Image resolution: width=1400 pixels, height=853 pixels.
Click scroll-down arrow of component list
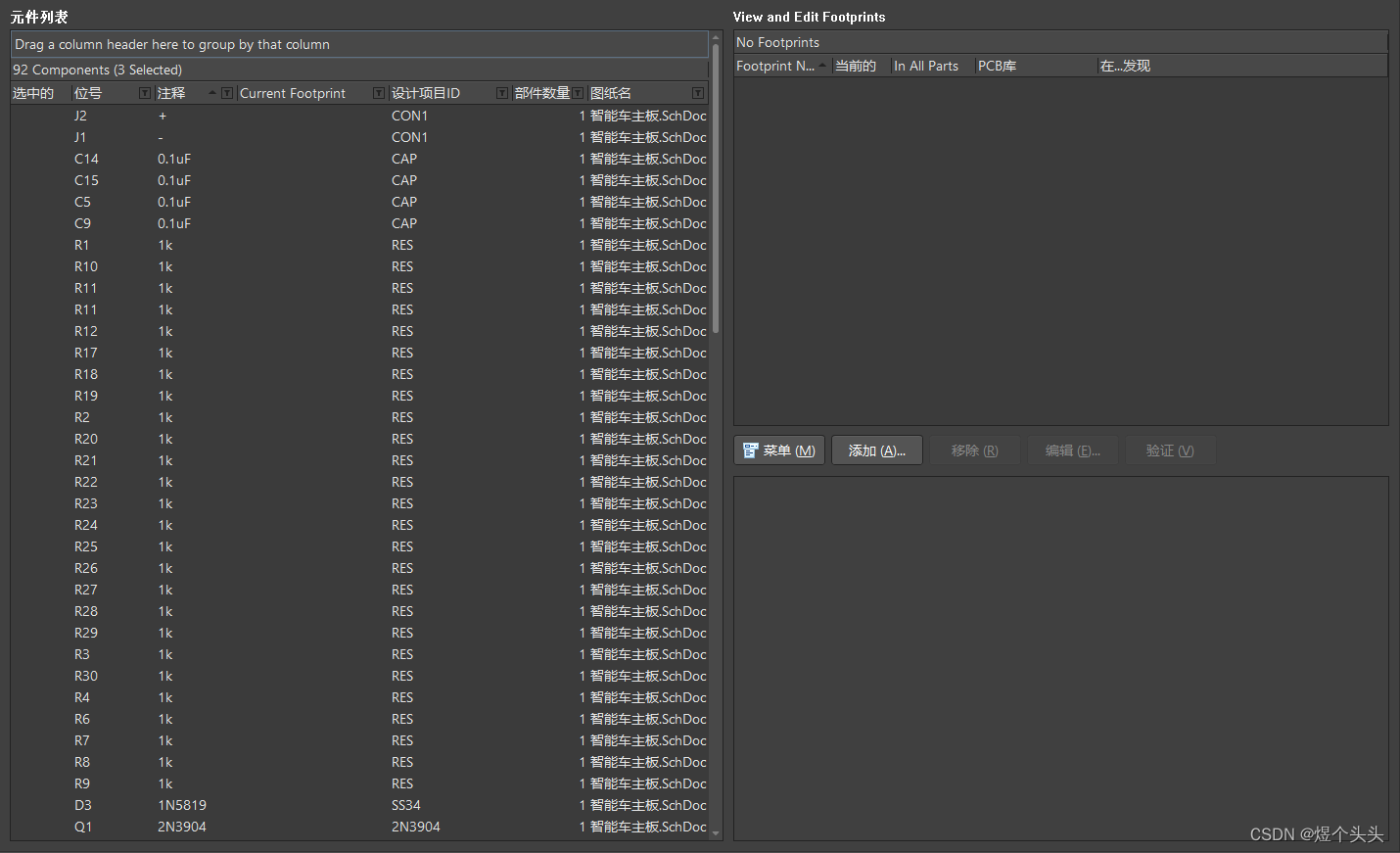click(716, 833)
